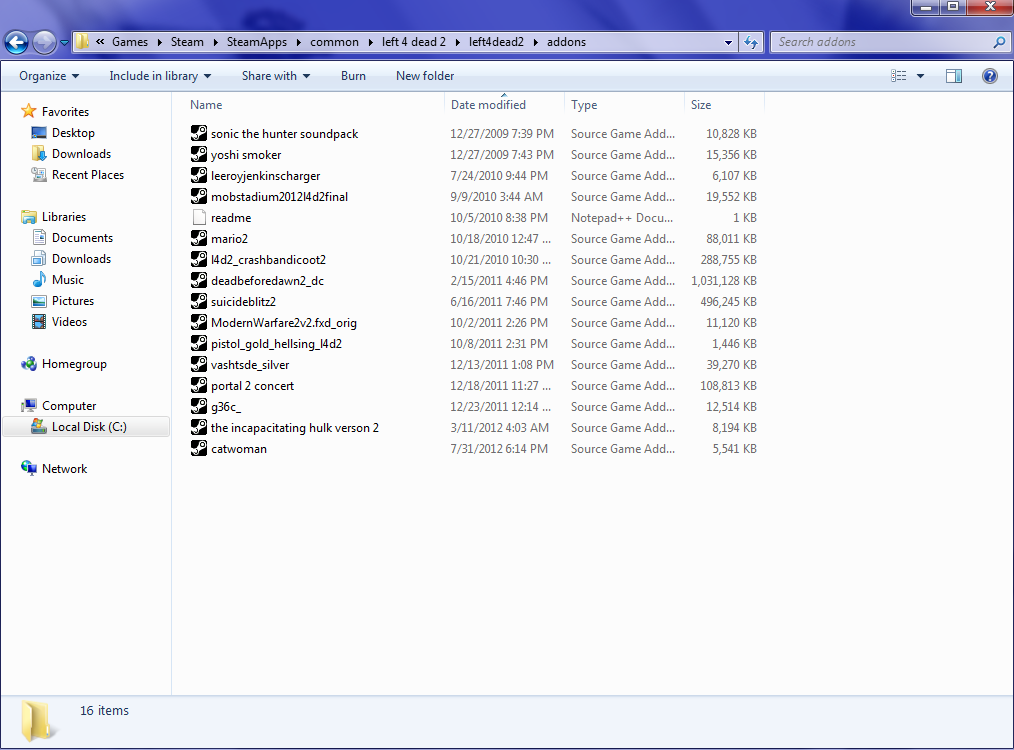Viewport: 1014px width, 750px height.
Task: Select the readme document icon
Action: coord(199,217)
